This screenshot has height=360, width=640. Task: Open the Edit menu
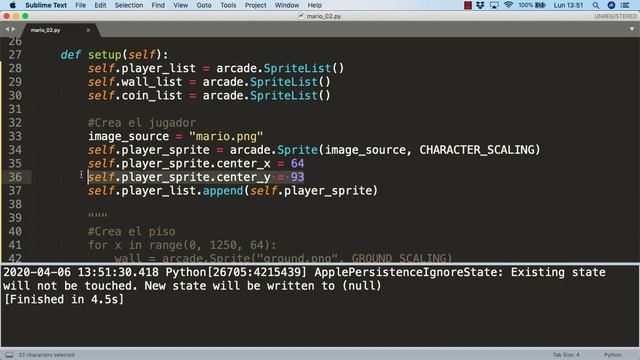click(100, 5)
